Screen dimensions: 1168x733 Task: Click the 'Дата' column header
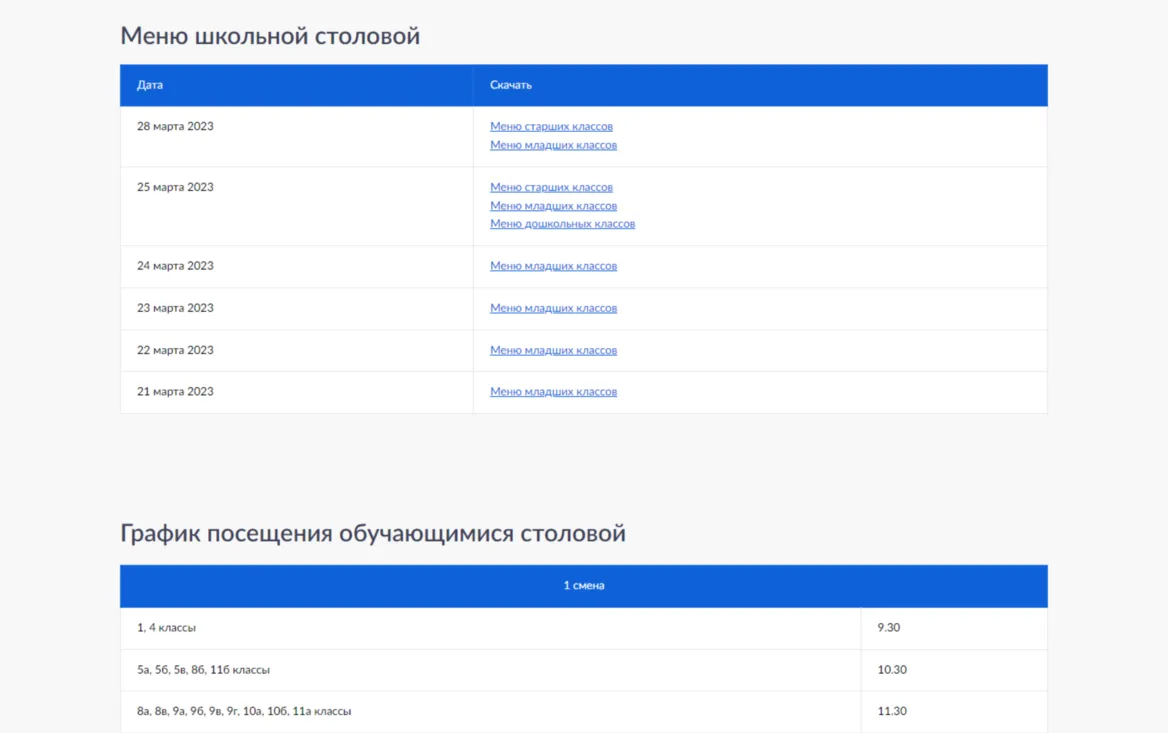296,85
